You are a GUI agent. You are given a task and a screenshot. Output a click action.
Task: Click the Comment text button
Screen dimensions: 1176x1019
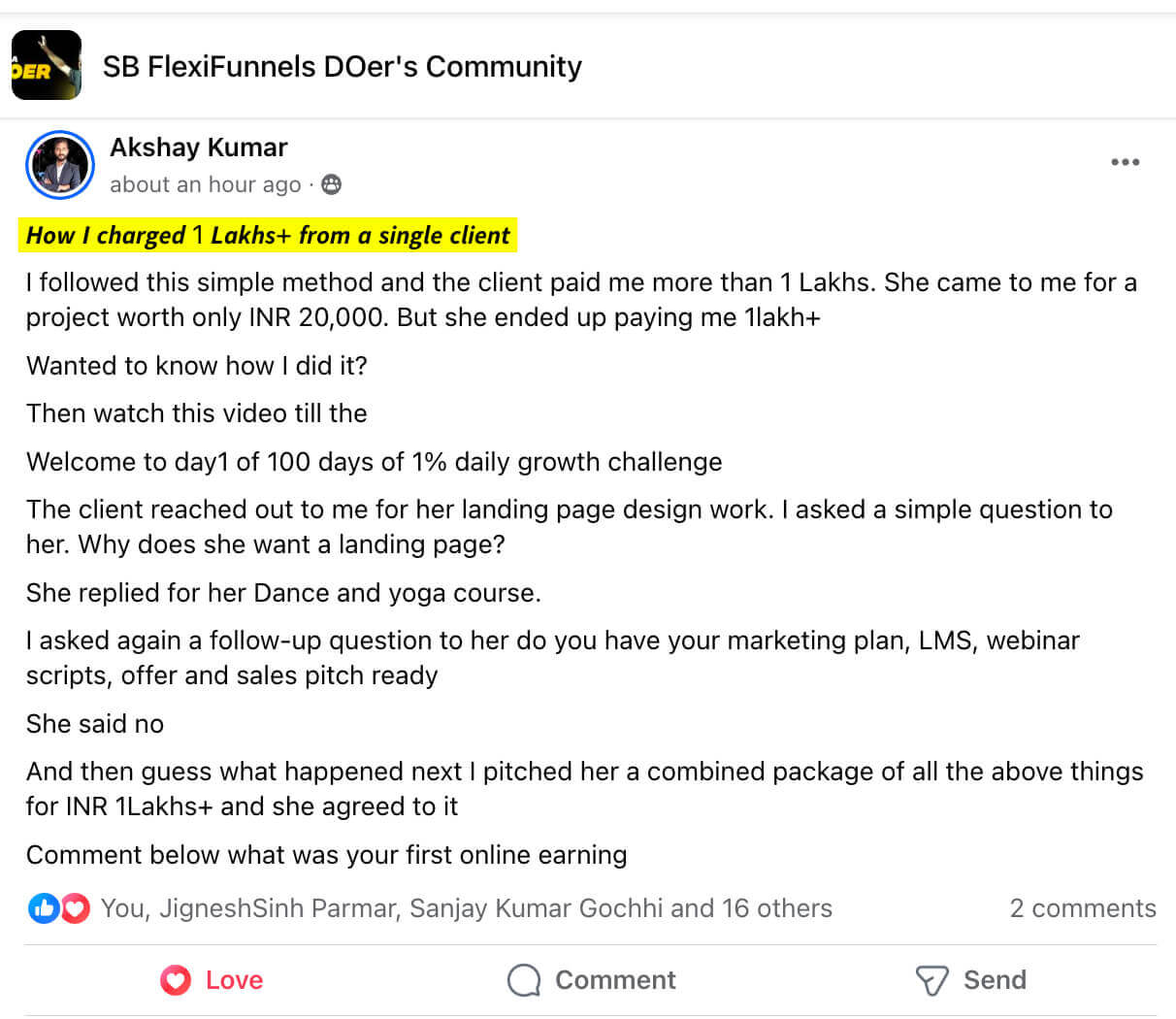pos(615,980)
